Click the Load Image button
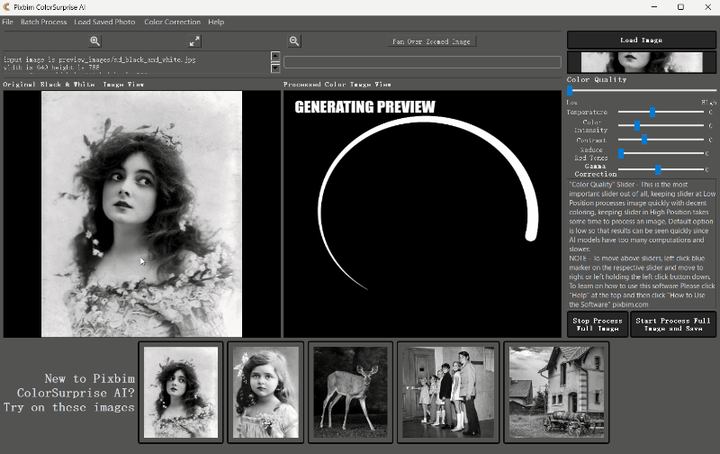This screenshot has height=454, width=720. (642, 40)
